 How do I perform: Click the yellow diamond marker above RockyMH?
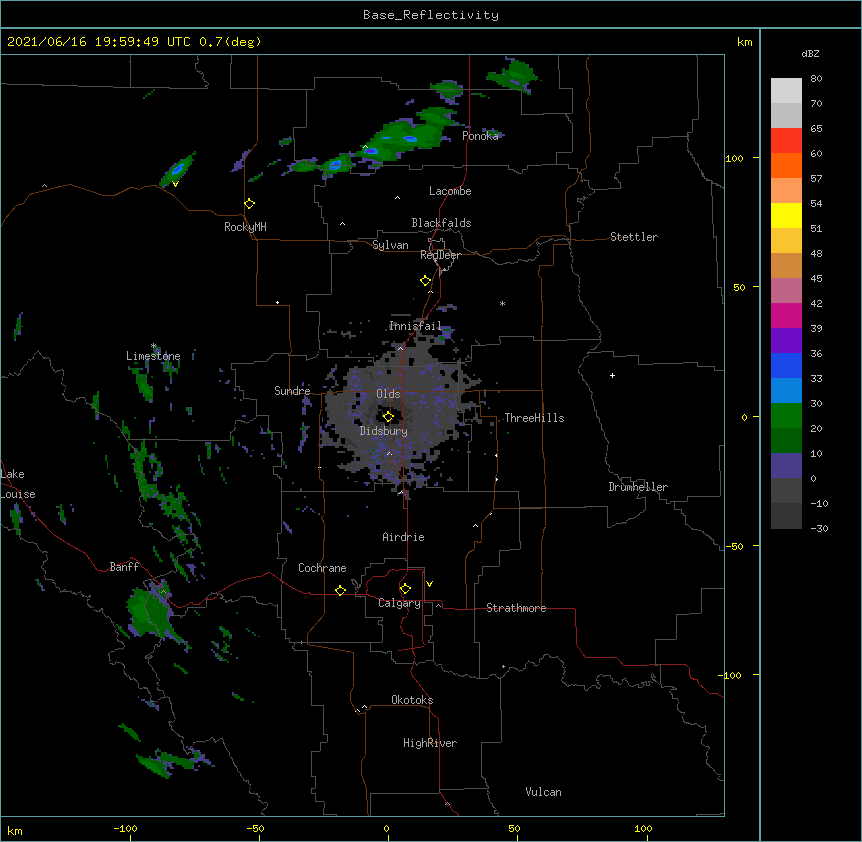tap(249, 204)
